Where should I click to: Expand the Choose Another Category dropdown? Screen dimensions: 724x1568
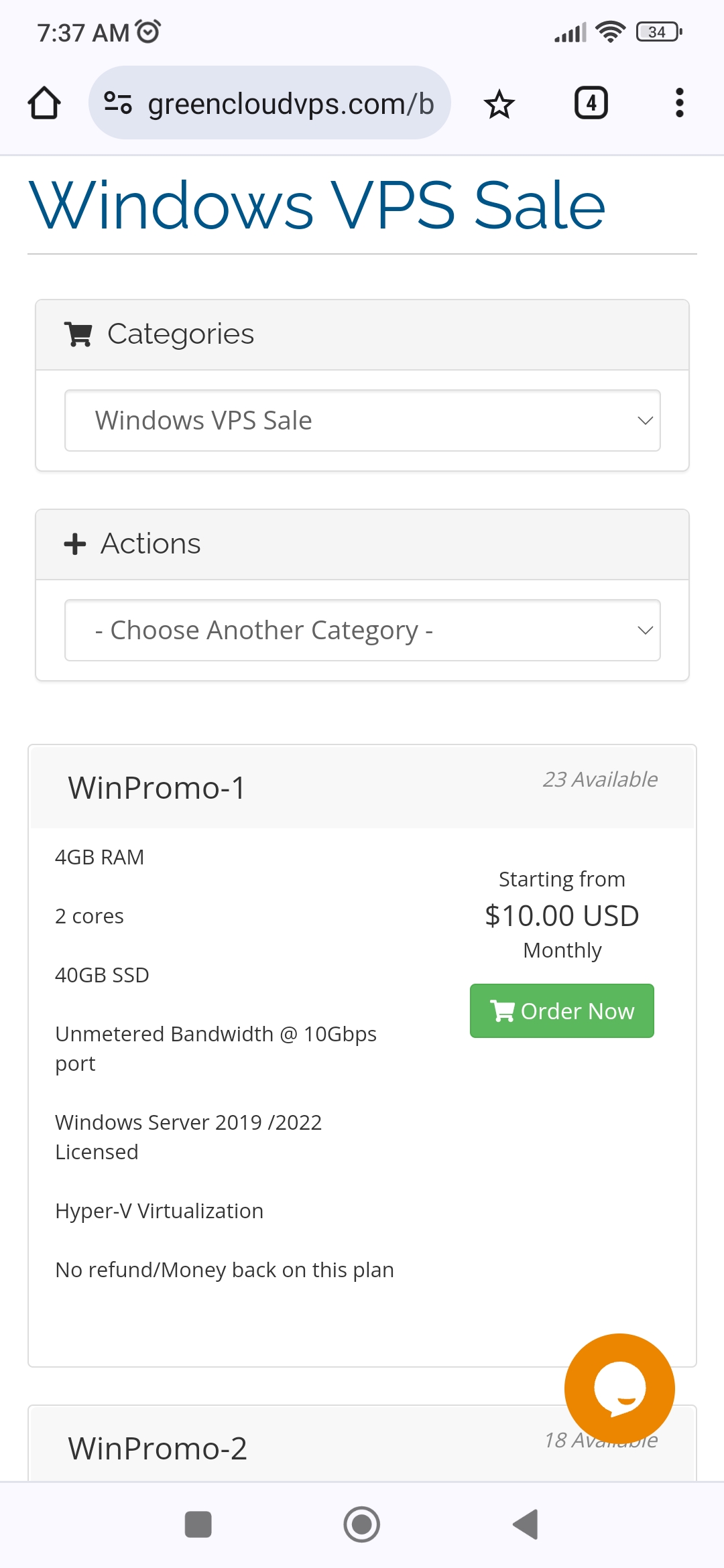(363, 630)
